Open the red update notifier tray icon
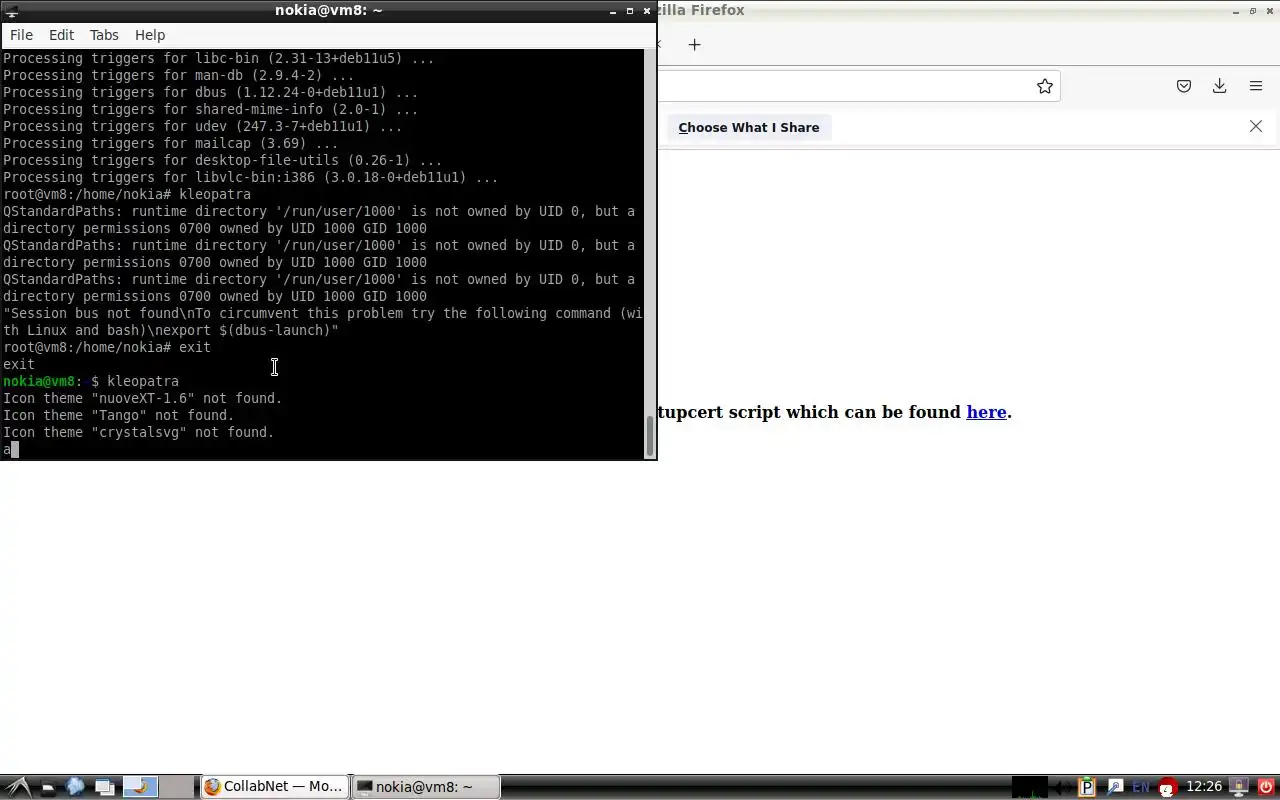 click(1167, 787)
